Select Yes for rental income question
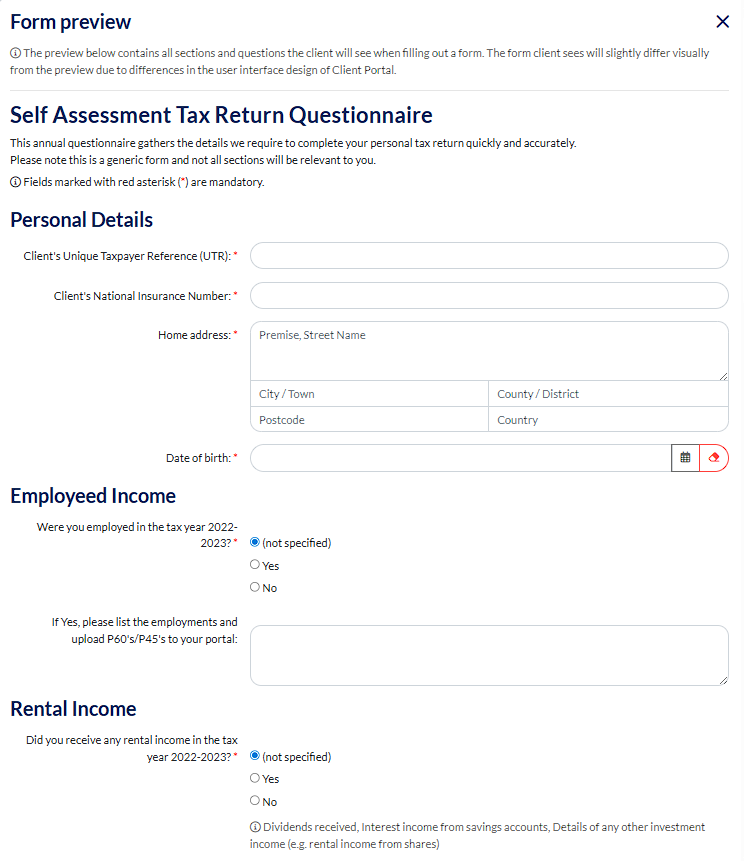Screen dimensions: 744x861 255,778
